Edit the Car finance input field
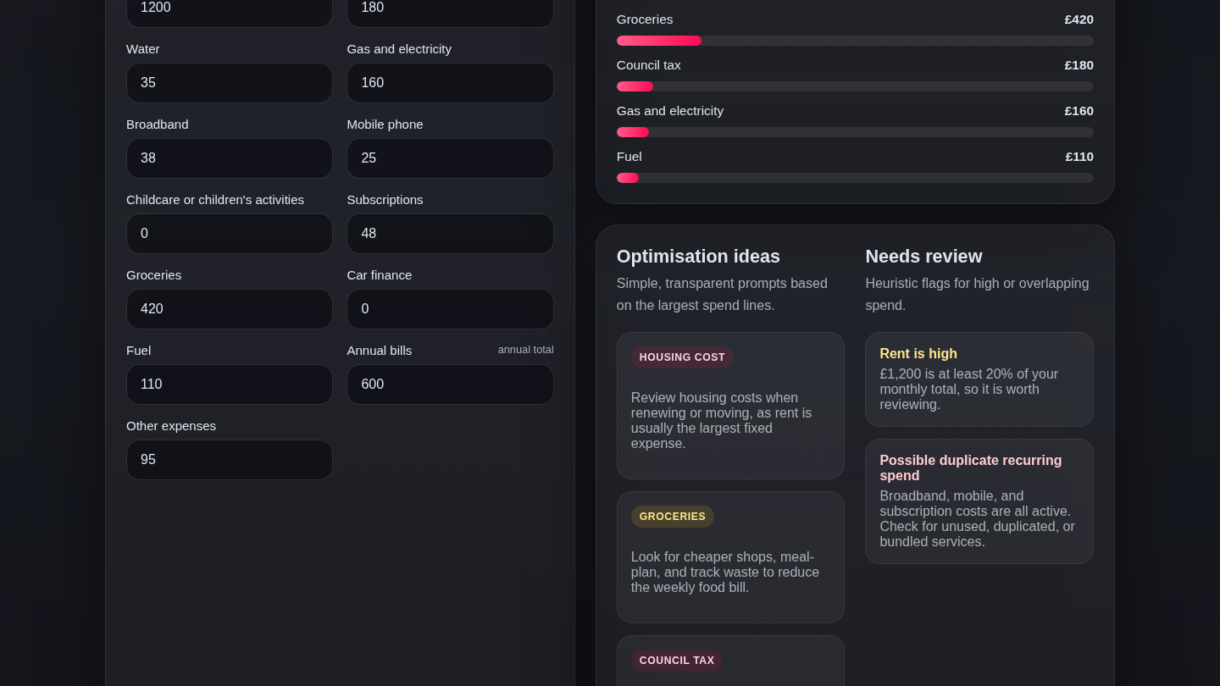 point(450,309)
